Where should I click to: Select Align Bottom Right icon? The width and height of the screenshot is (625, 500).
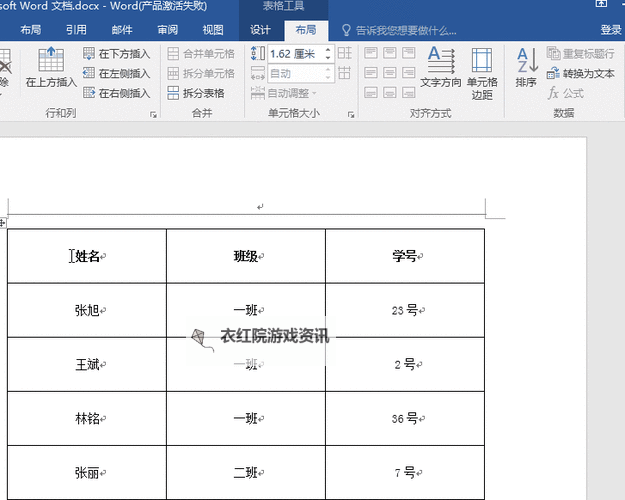tap(409, 93)
